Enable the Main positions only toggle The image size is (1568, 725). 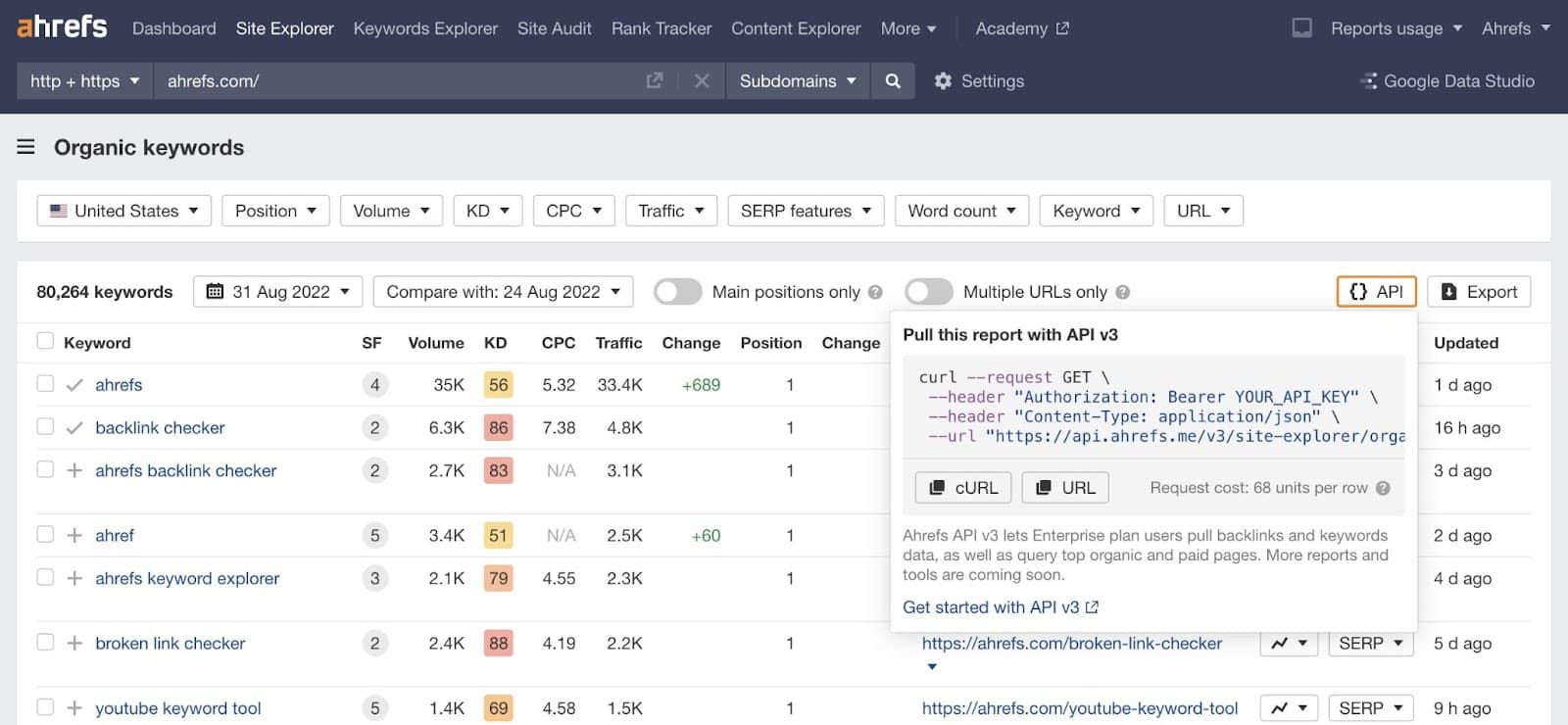click(x=678, y=292)
